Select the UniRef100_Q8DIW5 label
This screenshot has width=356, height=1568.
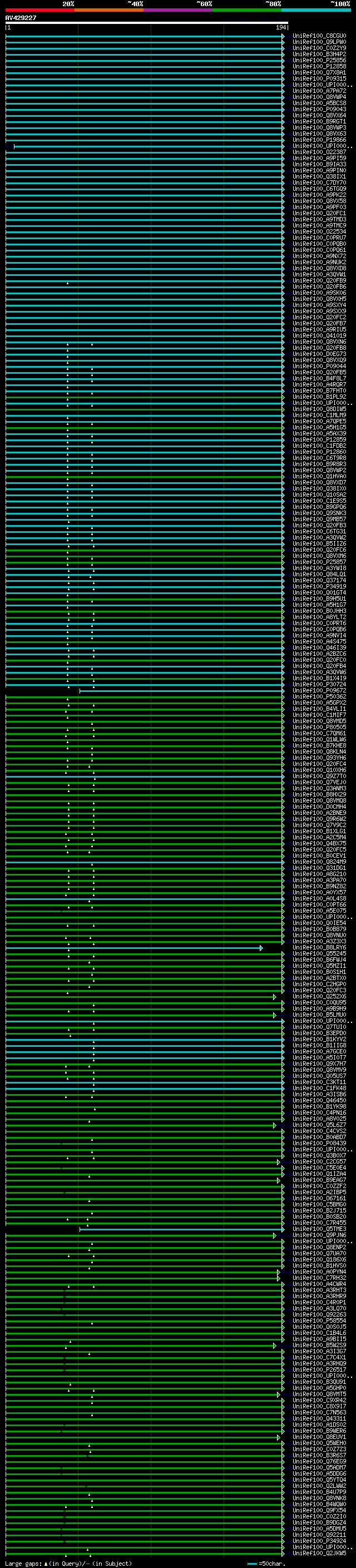coord(319,409)
